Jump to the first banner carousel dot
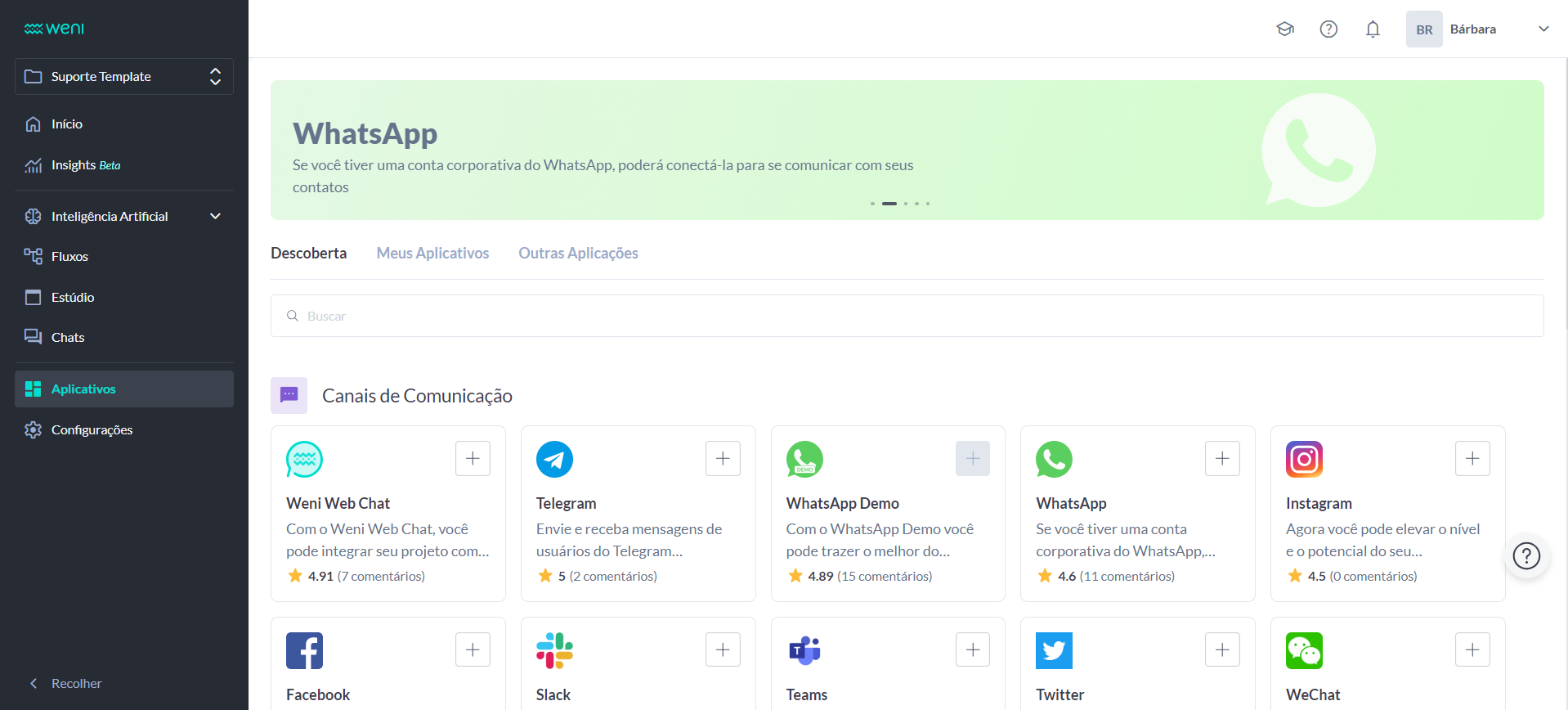Screen dimensions: 1568x710 [x=872, y=203]
